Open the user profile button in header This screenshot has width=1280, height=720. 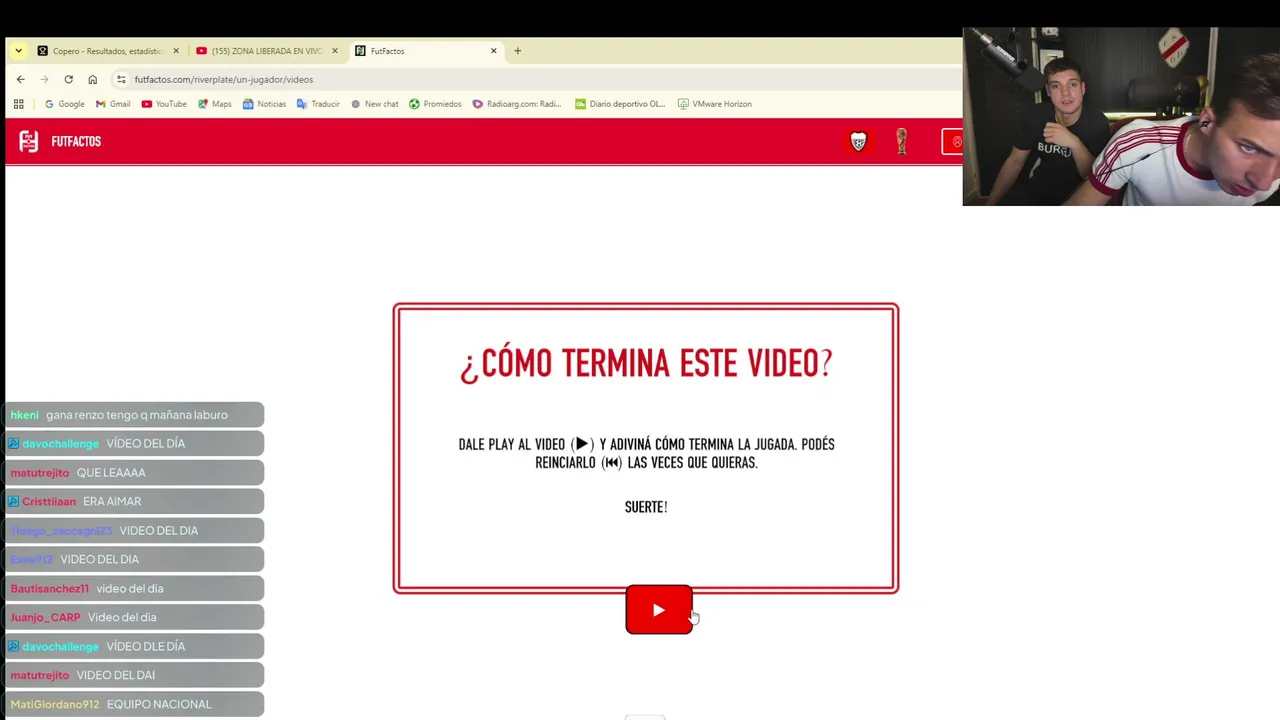pos(953,142)
